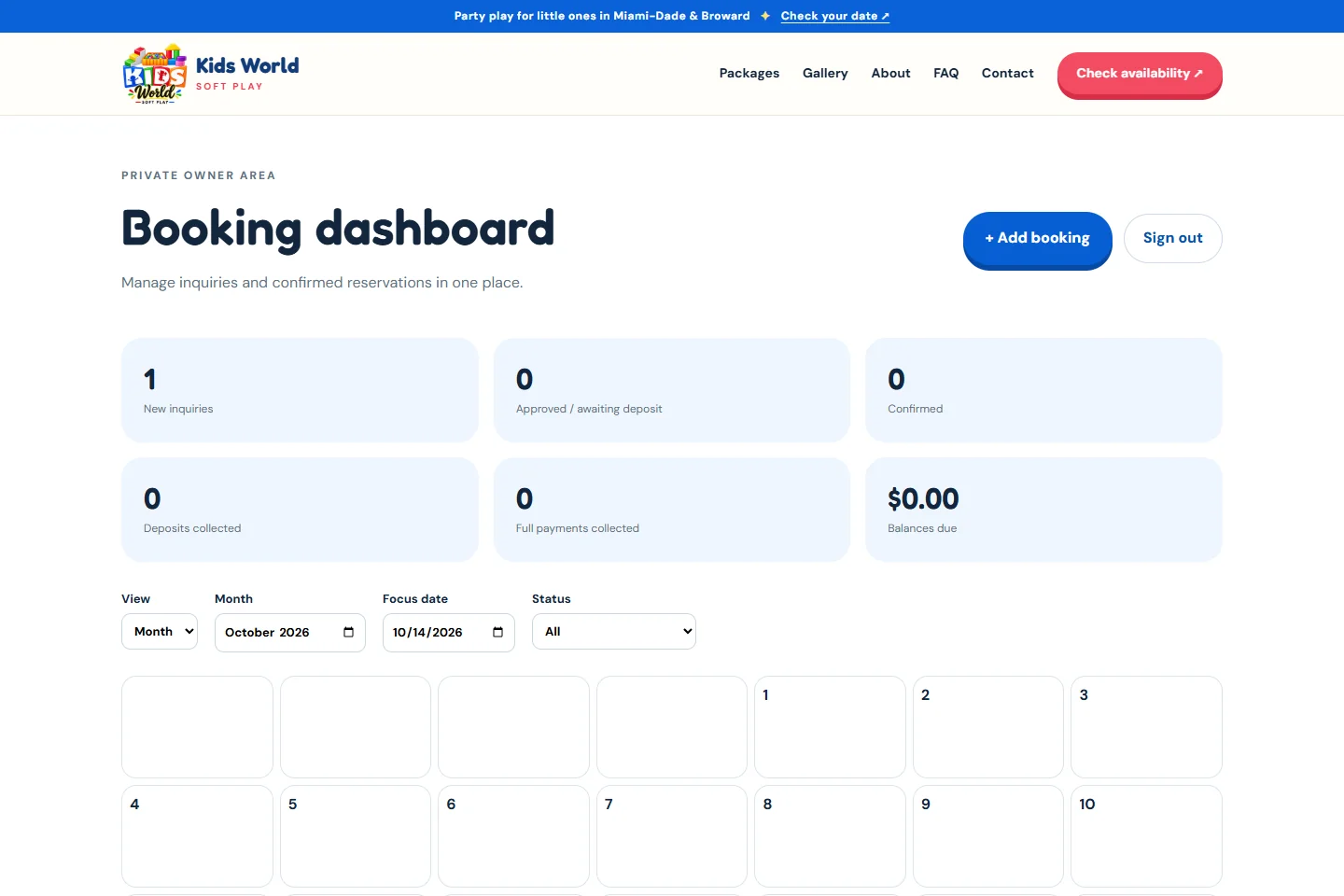This screenshot has height=896, width=1344.
Task: Select calendar day 9
Action: (x=988, y=836)
